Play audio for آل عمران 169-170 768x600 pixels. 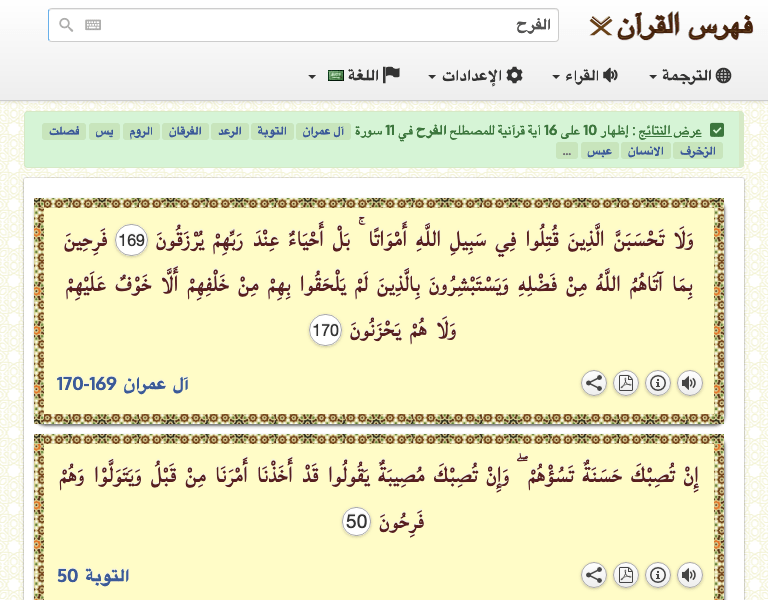[x=689, y=383]
